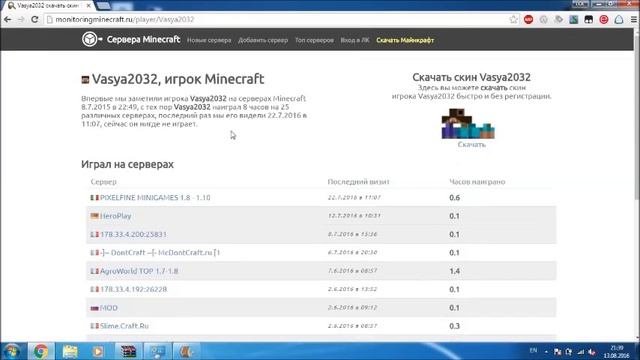Viewport: 640px width, 360px height.
Task: Click the Последний визит column header
Action: (x=358, y=182)
